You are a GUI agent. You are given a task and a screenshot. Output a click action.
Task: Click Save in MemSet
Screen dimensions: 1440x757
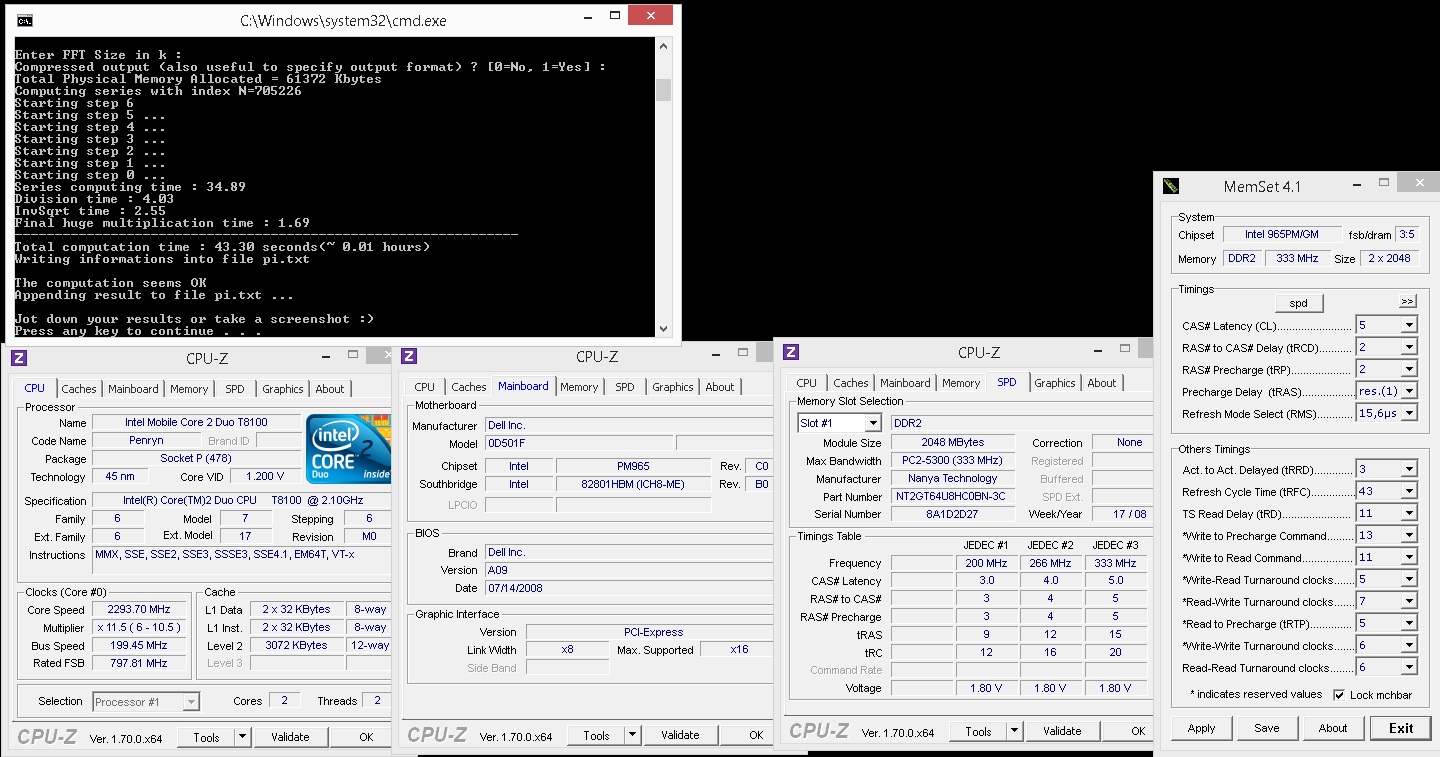tap(1267, 728)
